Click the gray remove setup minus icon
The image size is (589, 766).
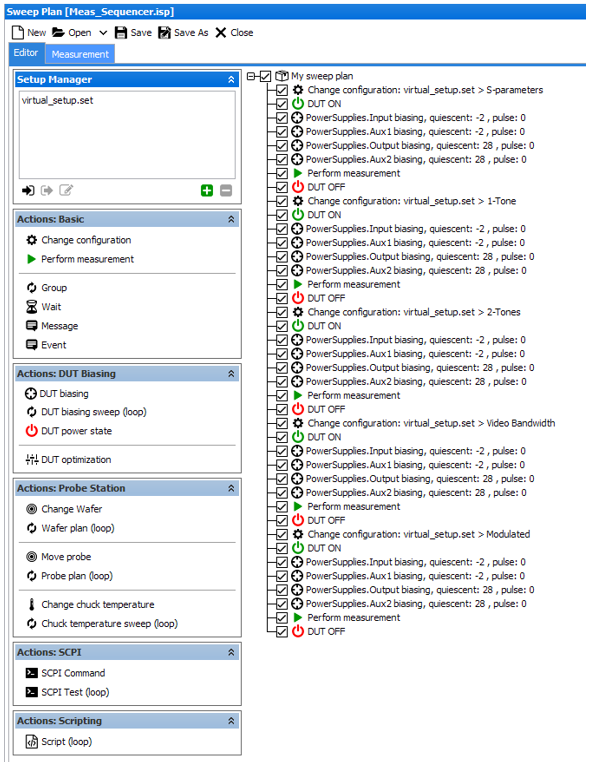(x=226, y=191)
